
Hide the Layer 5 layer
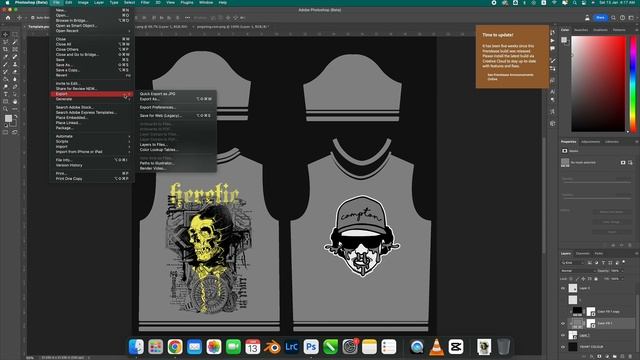[563, 288]
